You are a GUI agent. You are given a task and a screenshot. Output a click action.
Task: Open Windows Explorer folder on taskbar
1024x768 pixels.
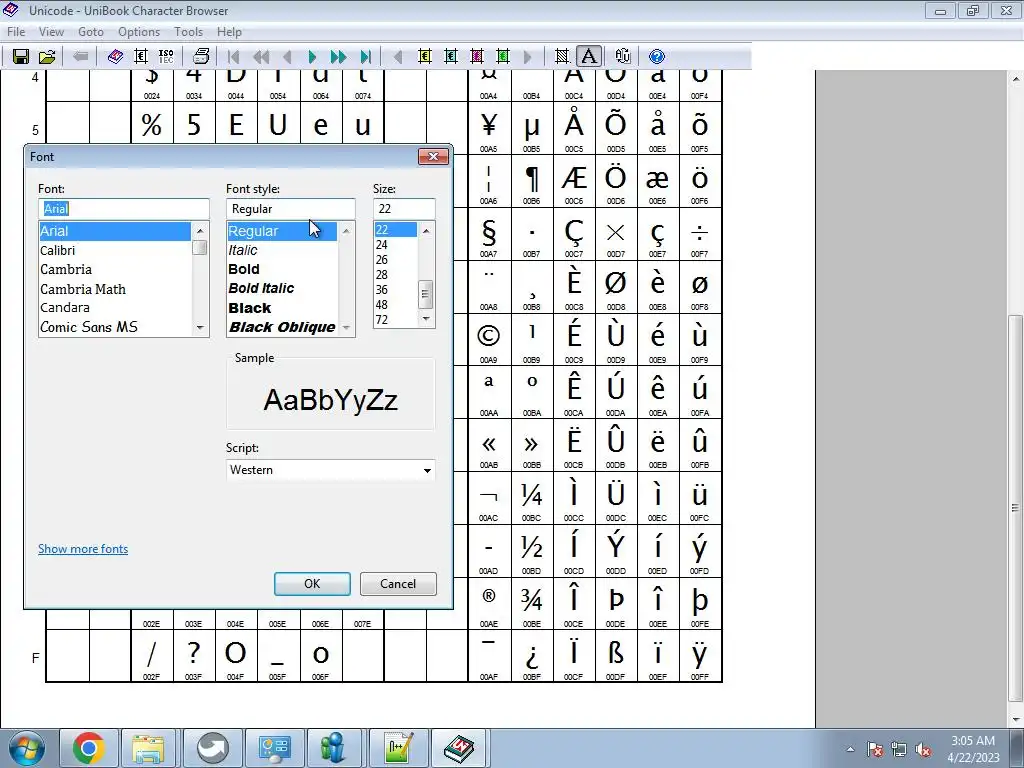coord(148,748)
